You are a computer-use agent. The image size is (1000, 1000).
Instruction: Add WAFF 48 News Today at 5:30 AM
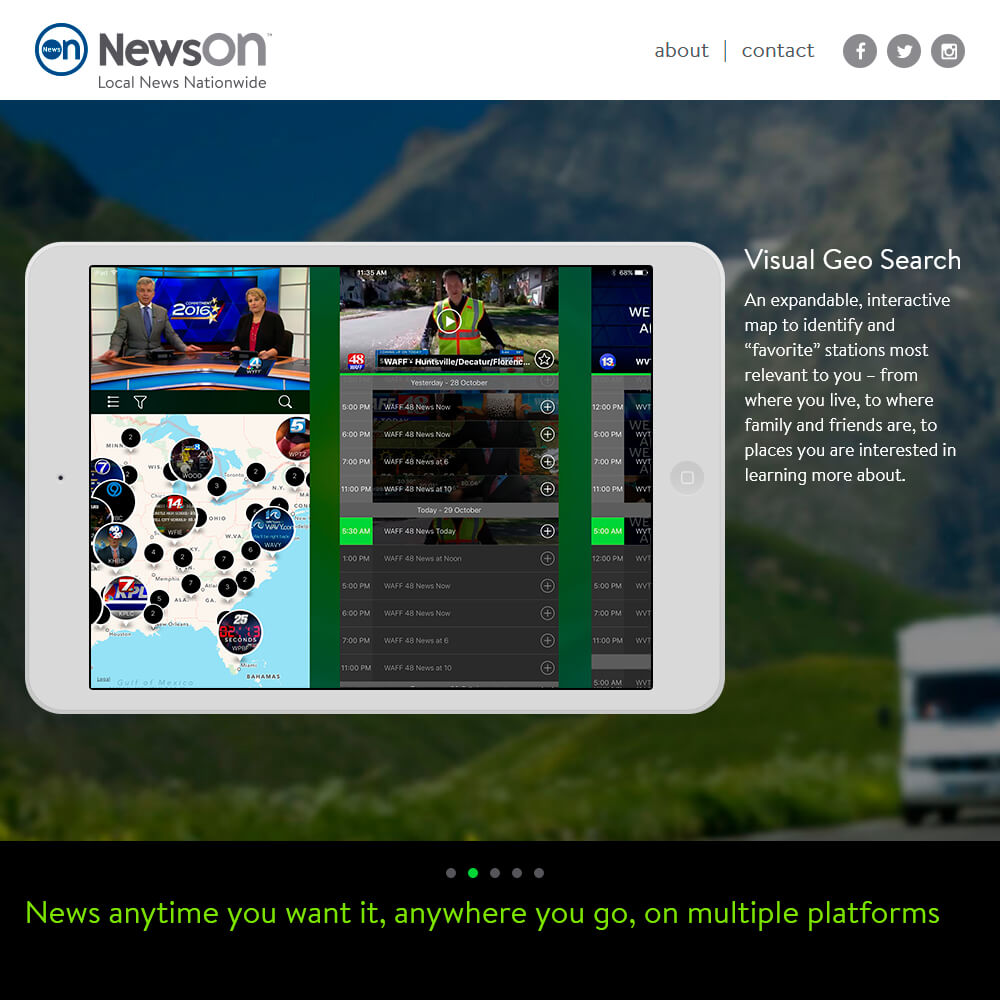[x=547, y=531]
